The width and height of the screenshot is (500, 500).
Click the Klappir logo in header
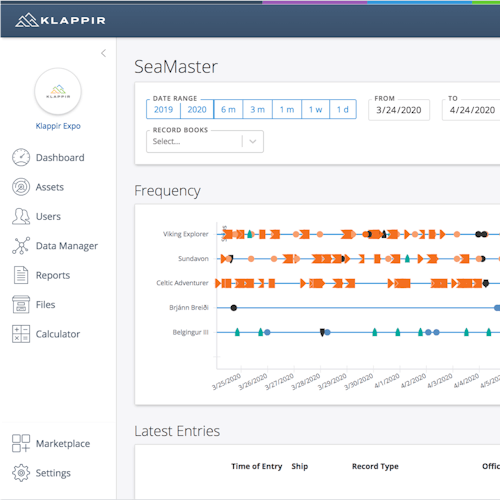pos(60,20)
